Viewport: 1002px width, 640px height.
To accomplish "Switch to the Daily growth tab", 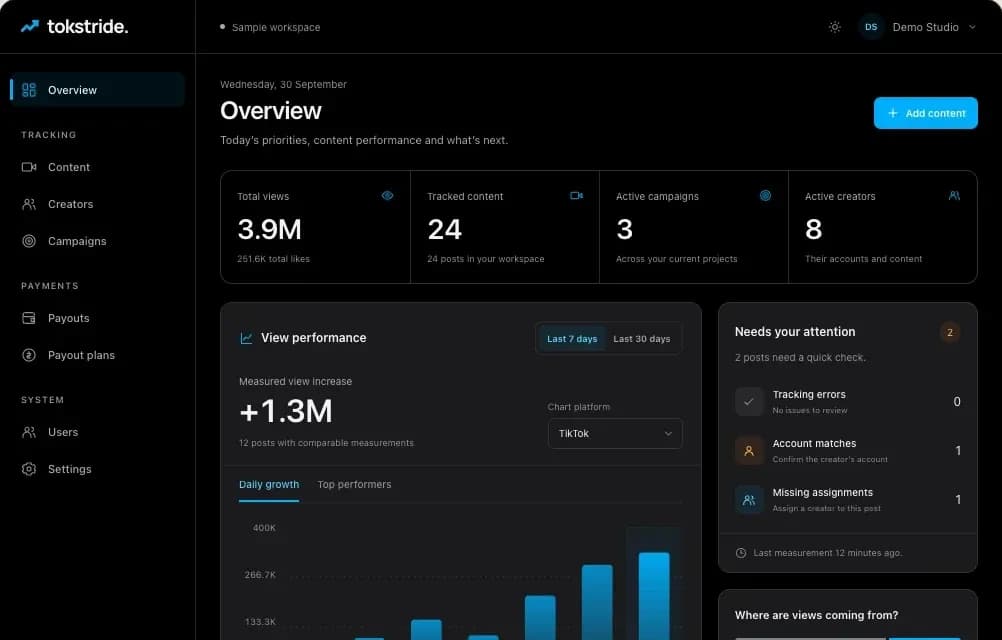I will (x=269, y=485).
